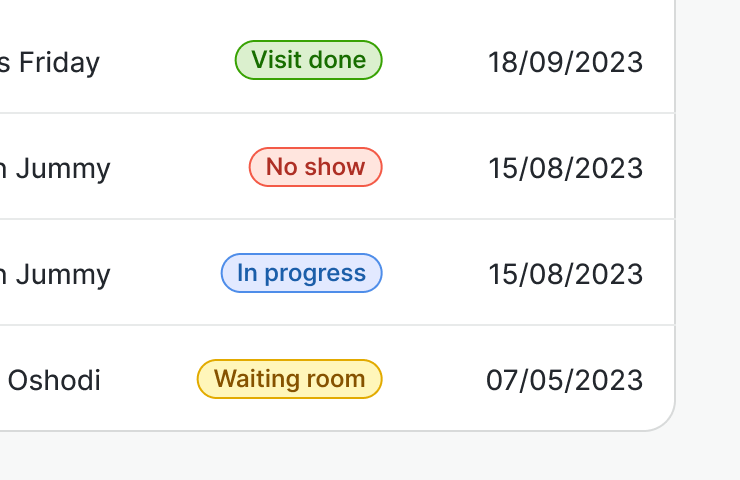Viewport: 740px width, 480px height.
Task: Click the date 18/09/2023
Action: coord(565,62)
